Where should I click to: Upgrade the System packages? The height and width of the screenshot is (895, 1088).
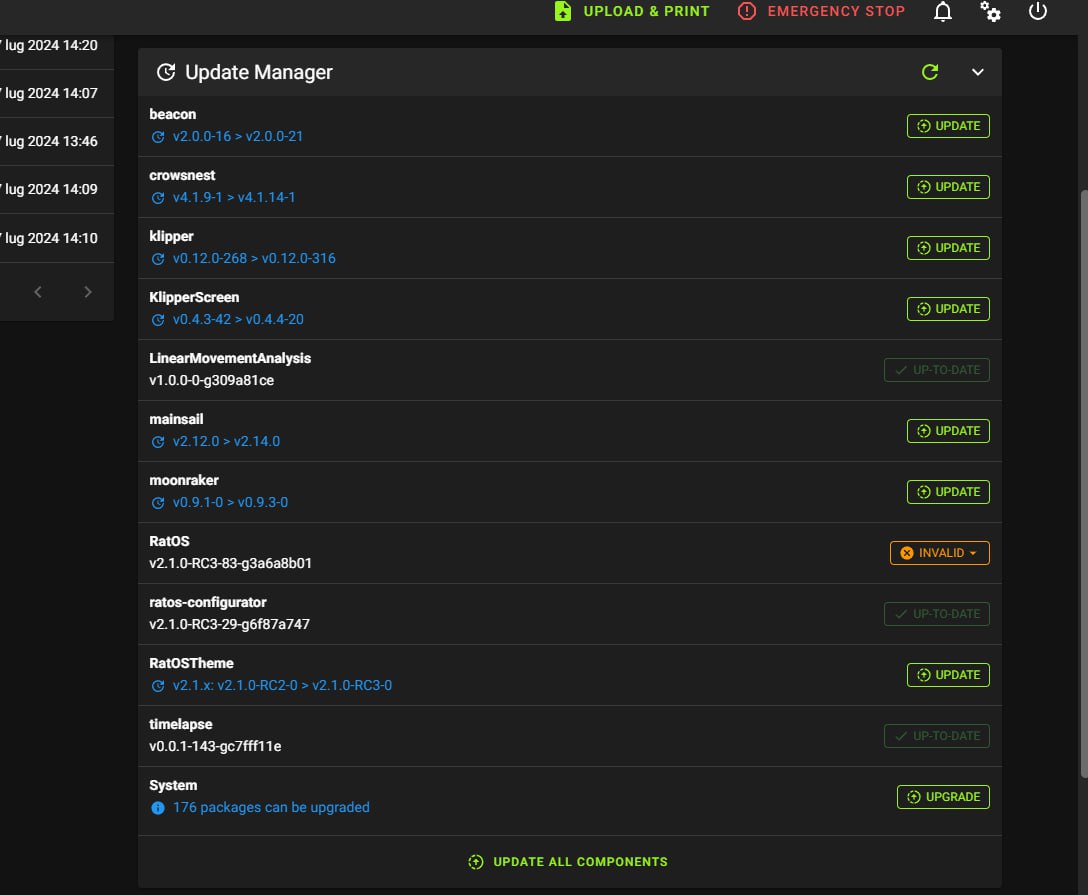943,798
